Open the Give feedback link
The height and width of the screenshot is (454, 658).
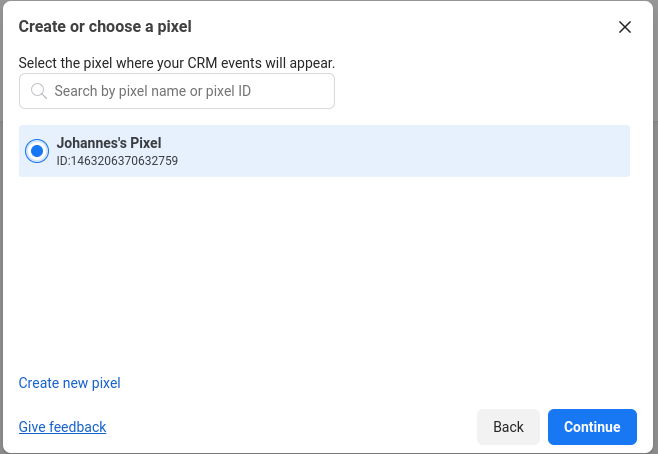[x=63, y=427]
